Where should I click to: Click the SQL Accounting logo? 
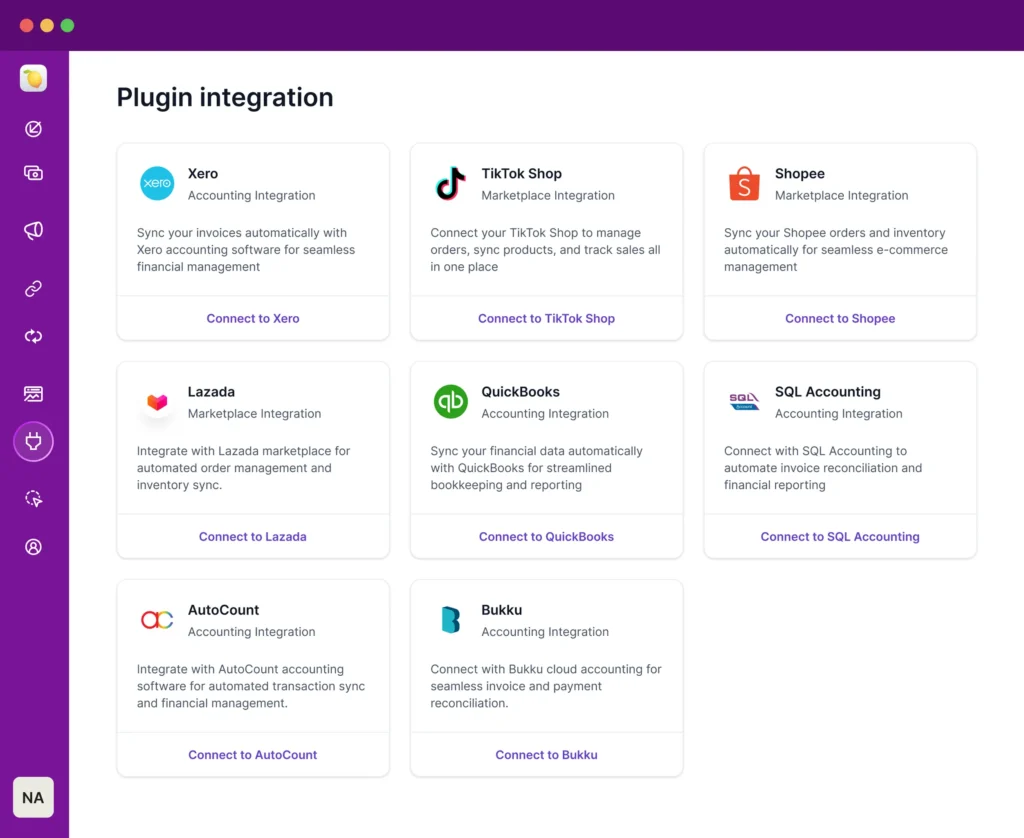744,401
